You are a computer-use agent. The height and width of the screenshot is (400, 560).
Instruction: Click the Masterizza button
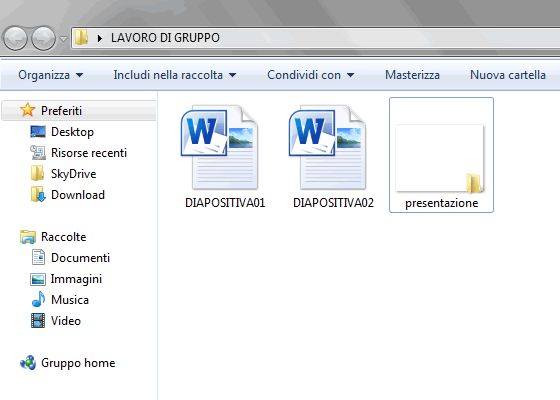point(412,75)
